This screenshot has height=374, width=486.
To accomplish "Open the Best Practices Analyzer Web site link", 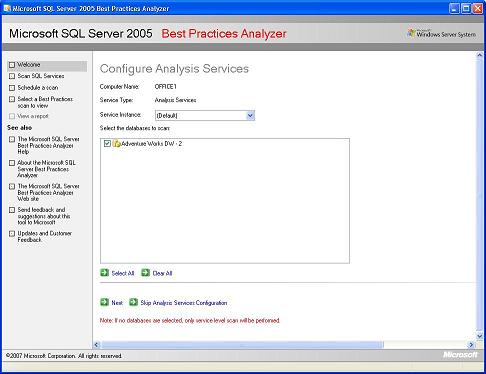I will (48, 192).
